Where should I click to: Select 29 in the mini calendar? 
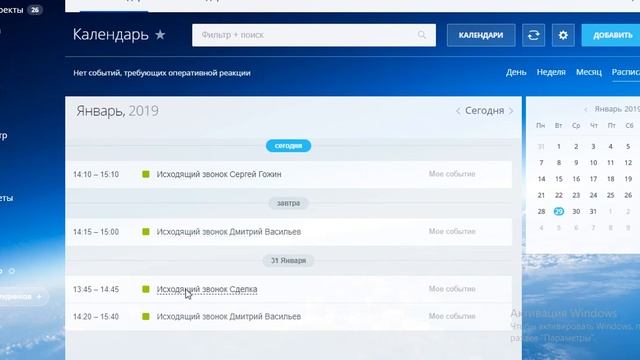point(559,211)
